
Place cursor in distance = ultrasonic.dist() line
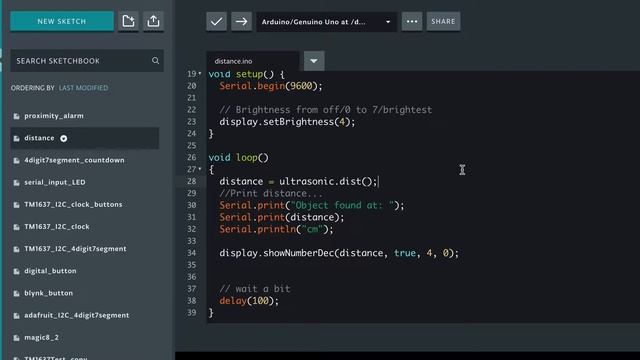[x=298, y=181]
